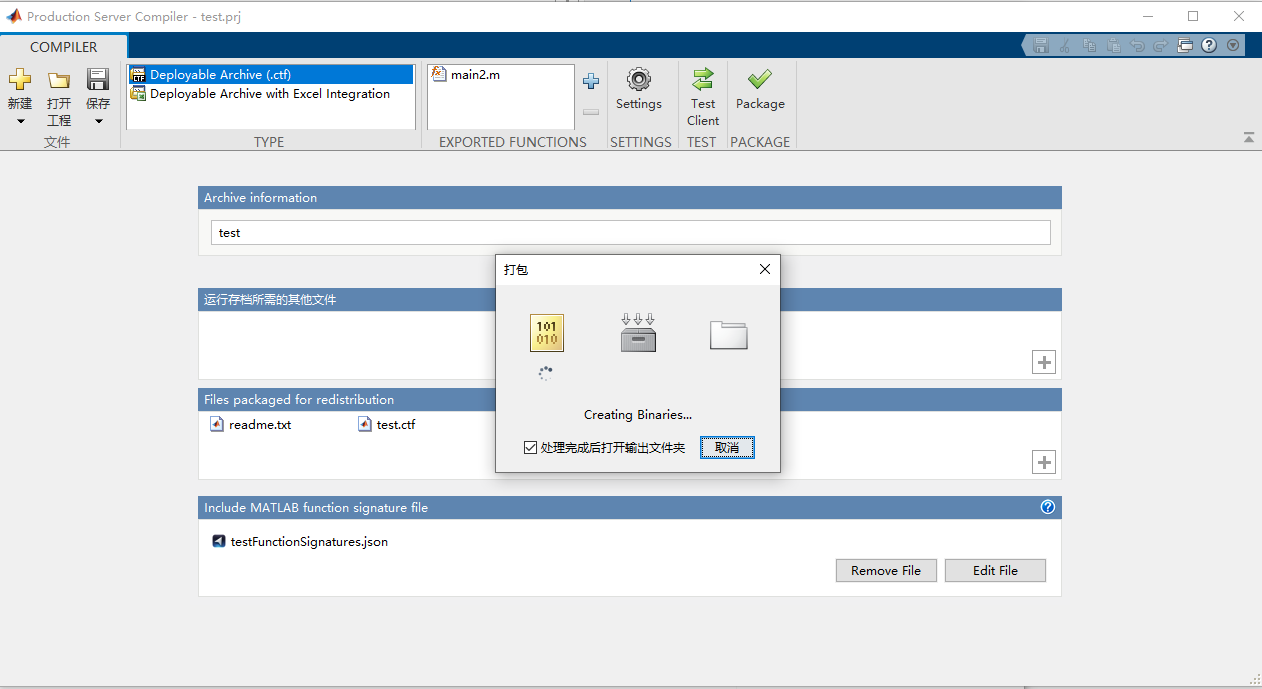Select Deployable Archive with Excel Integration
This screenshot has width=1262, height=689.
tap(270, 94)
